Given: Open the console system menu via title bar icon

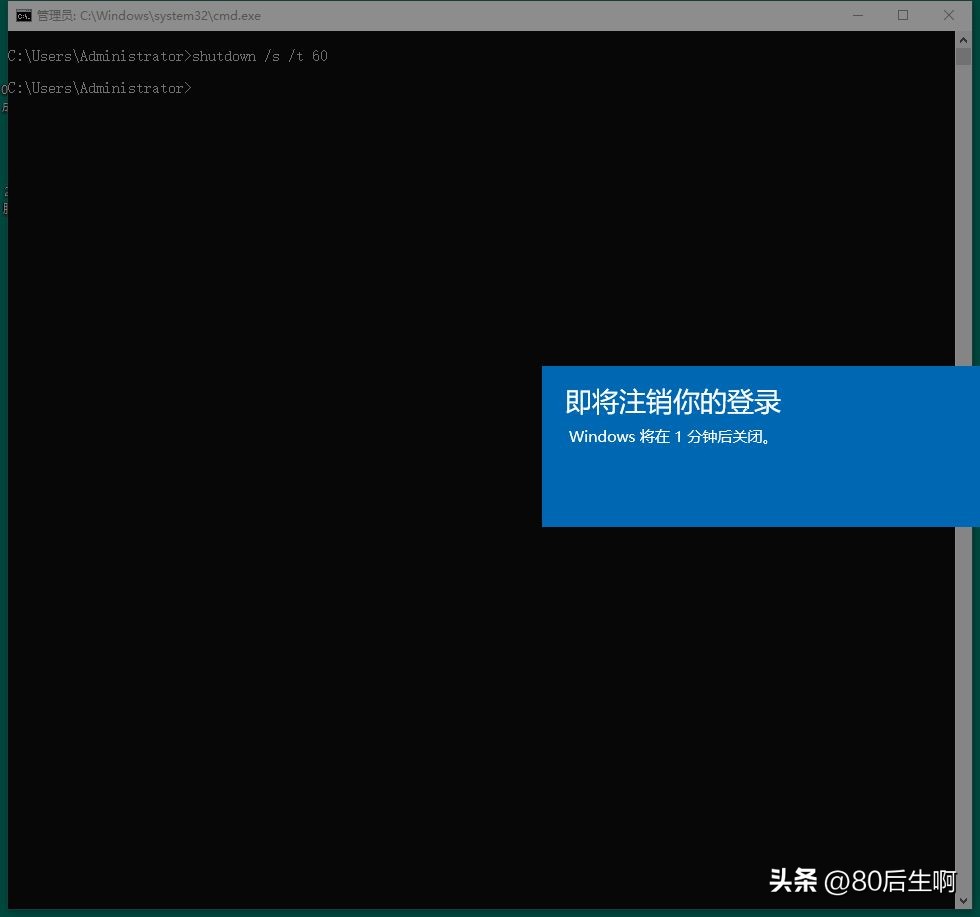Looking at the screenshot, I should [22, 15].
